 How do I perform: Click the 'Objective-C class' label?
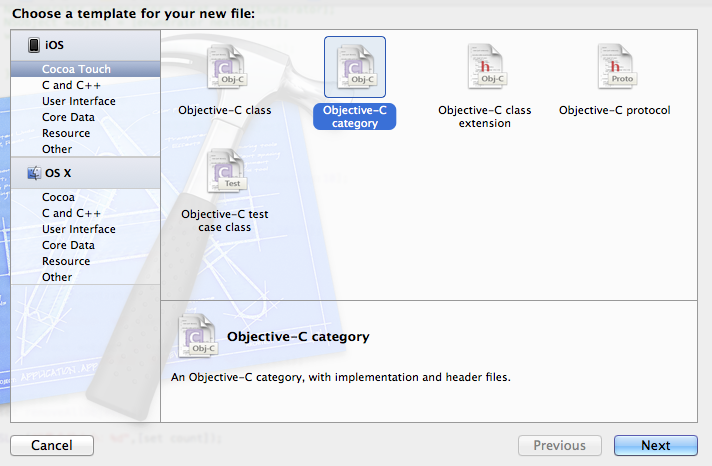pos(225,110)
